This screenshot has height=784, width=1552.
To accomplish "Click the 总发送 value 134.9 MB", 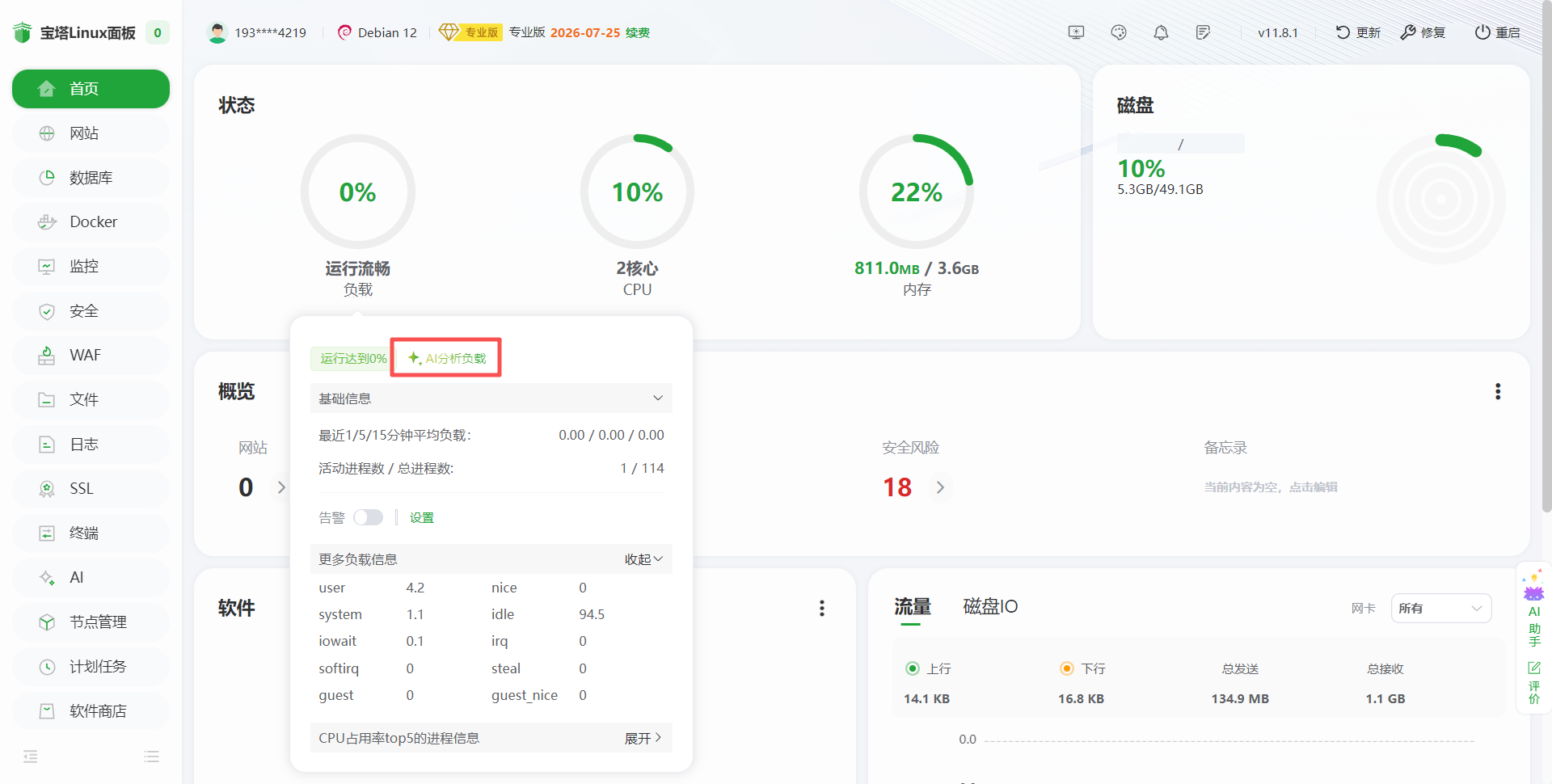I will pos(1240,699).
